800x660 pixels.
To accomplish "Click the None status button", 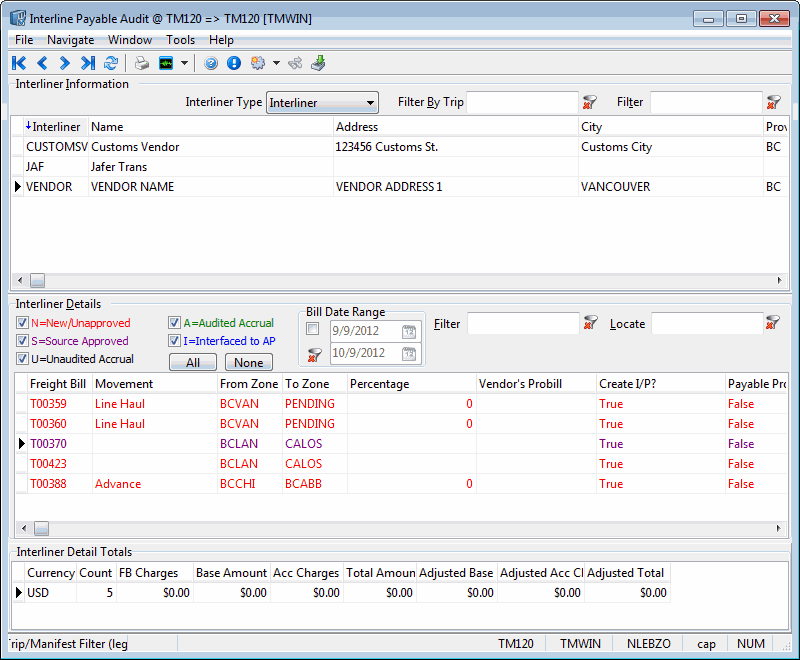I will 248,363.
